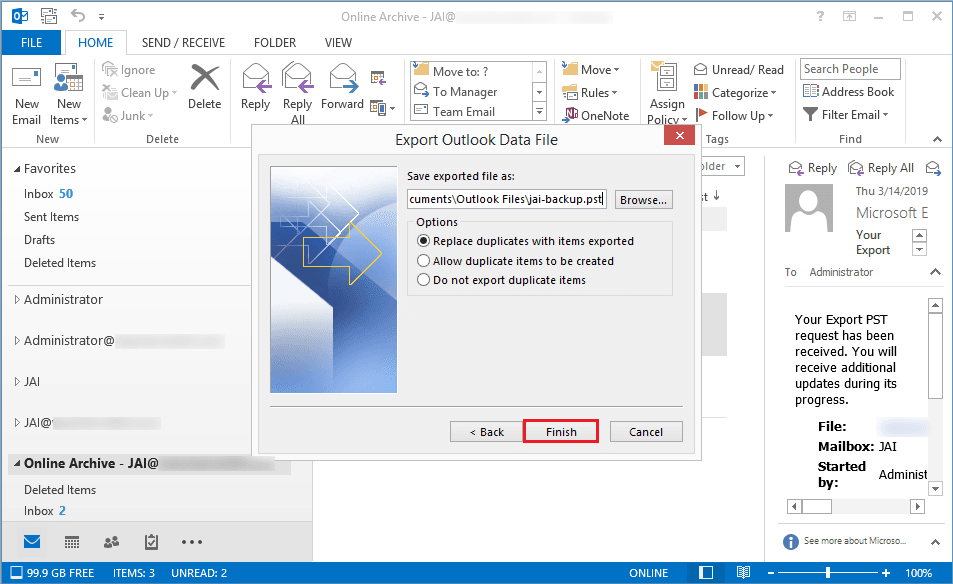
Task: Open the Clean Up menu
Action: [x=140, y=93]
